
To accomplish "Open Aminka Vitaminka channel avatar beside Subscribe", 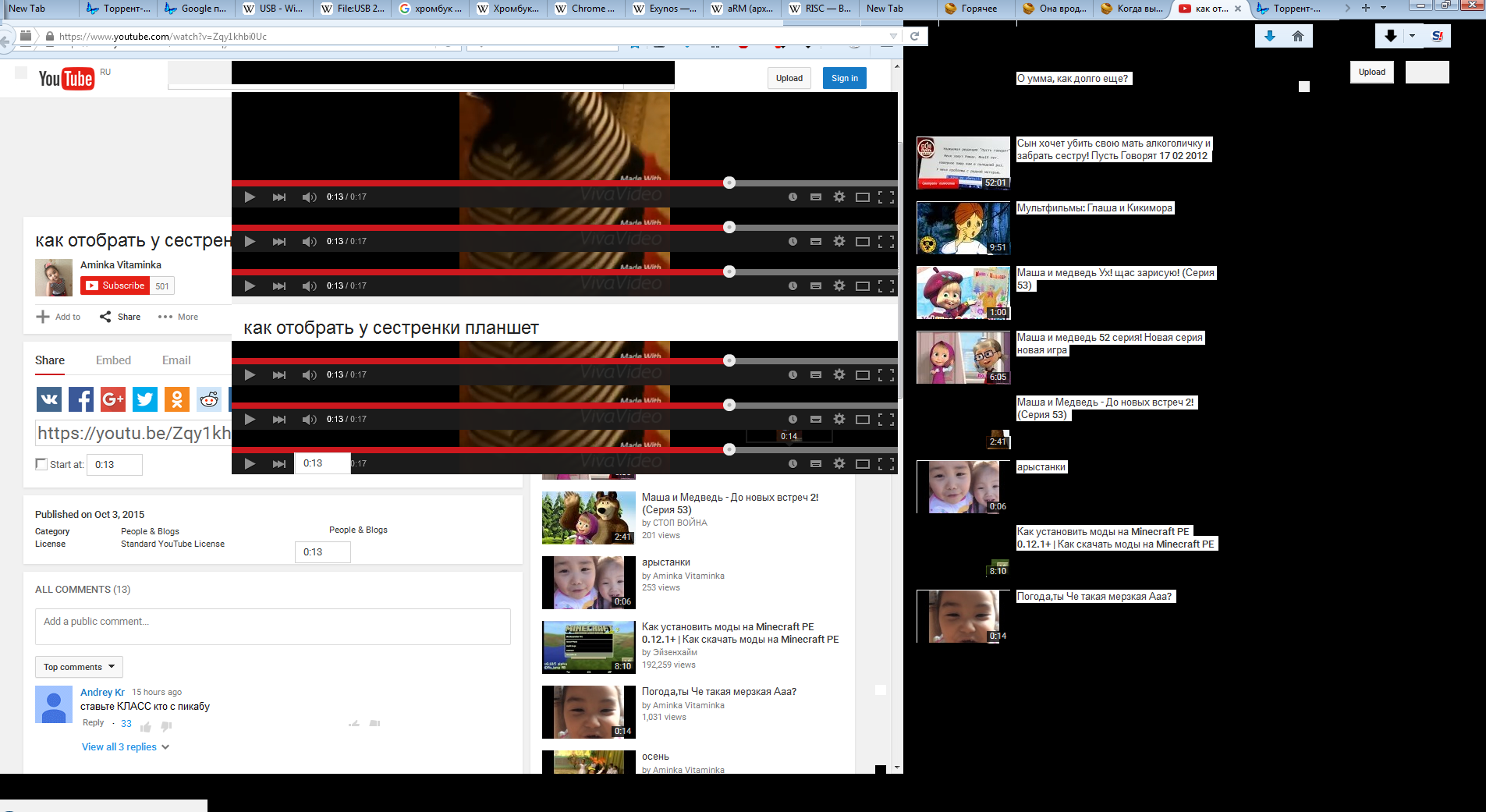I will click(54, 278).
